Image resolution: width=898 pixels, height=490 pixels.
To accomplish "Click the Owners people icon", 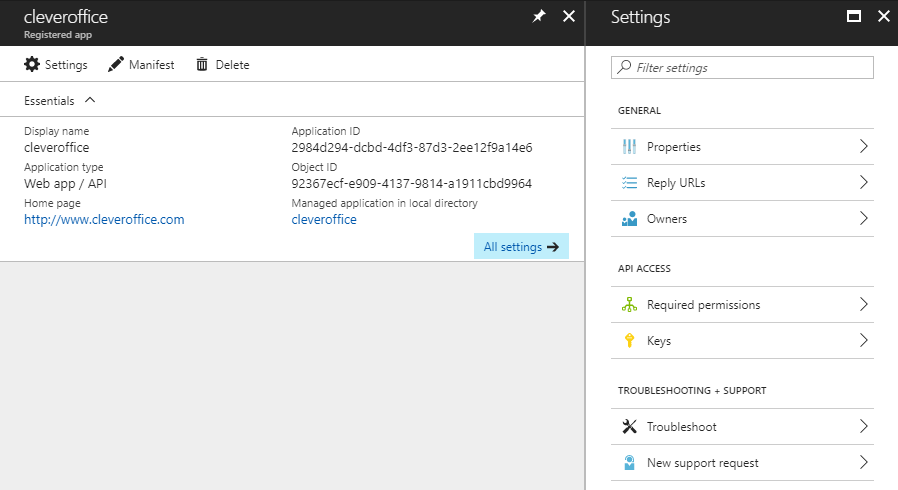I will tap(629, 219).
